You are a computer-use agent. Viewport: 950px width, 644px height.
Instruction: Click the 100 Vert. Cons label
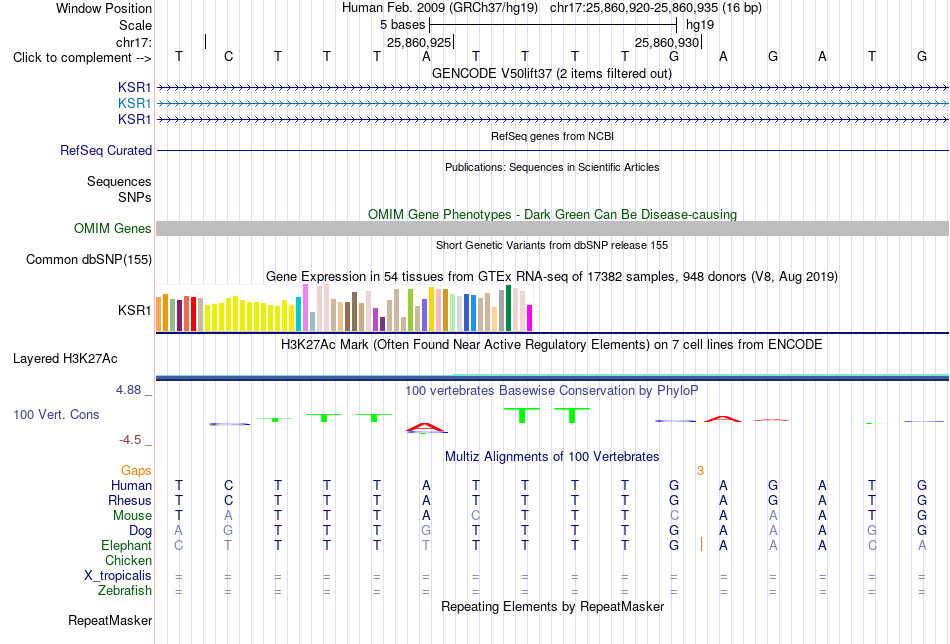56,414
